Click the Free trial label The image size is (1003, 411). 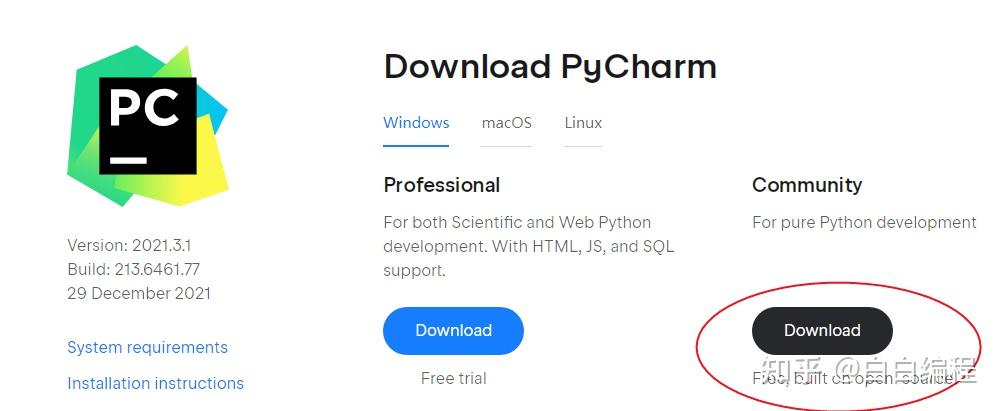pyautogui.click(x=454, y=378)
